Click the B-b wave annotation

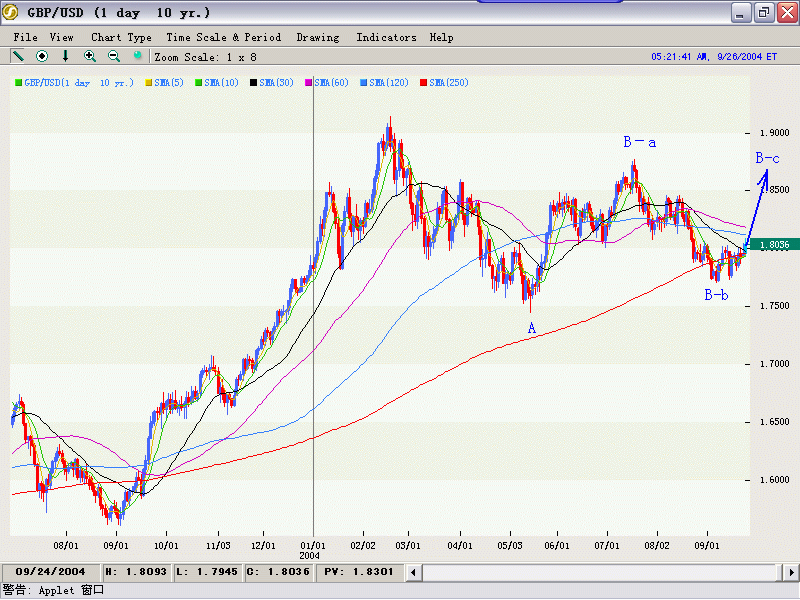coord(716,295)
